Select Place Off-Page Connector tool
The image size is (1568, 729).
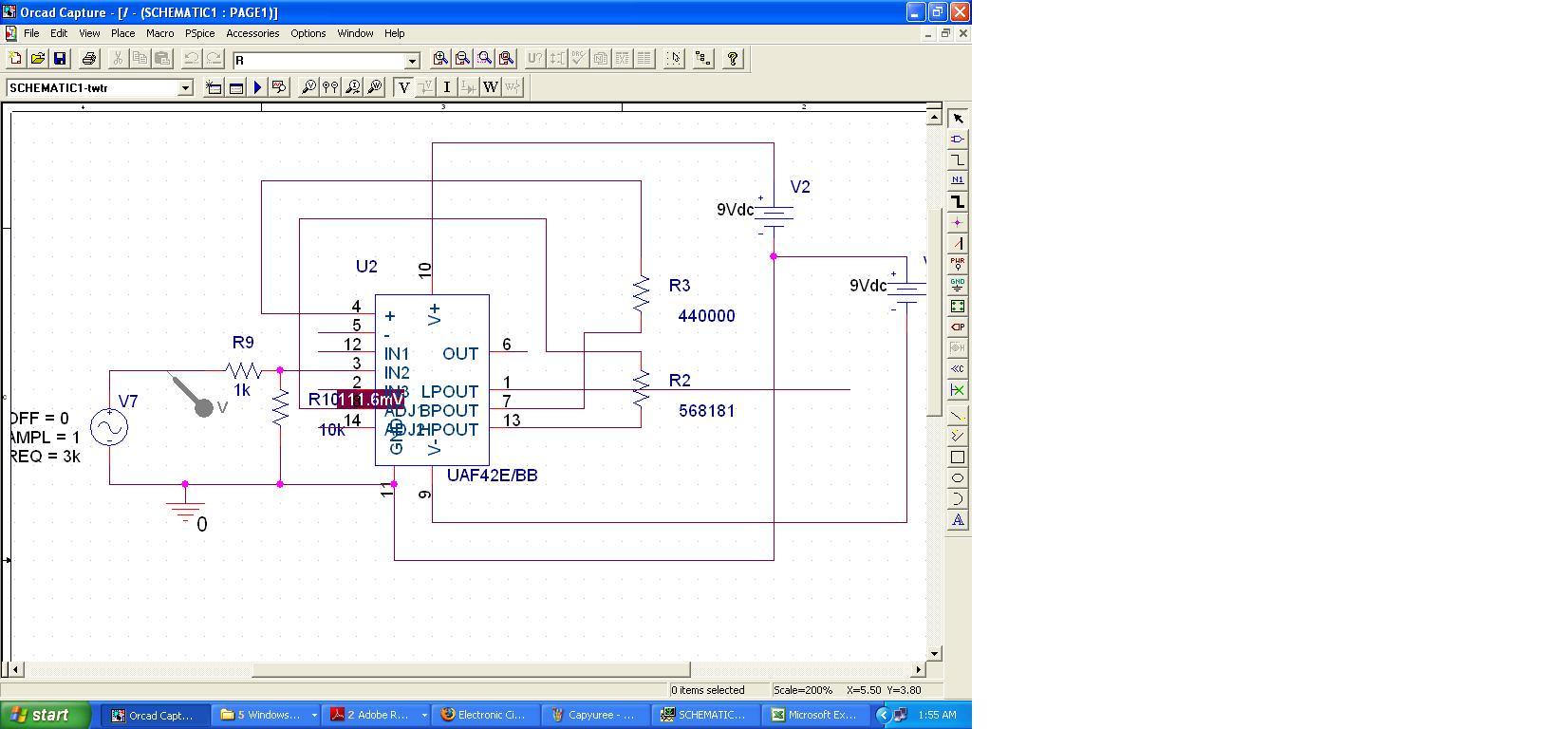pyautogui.click(x=957, y=368)
